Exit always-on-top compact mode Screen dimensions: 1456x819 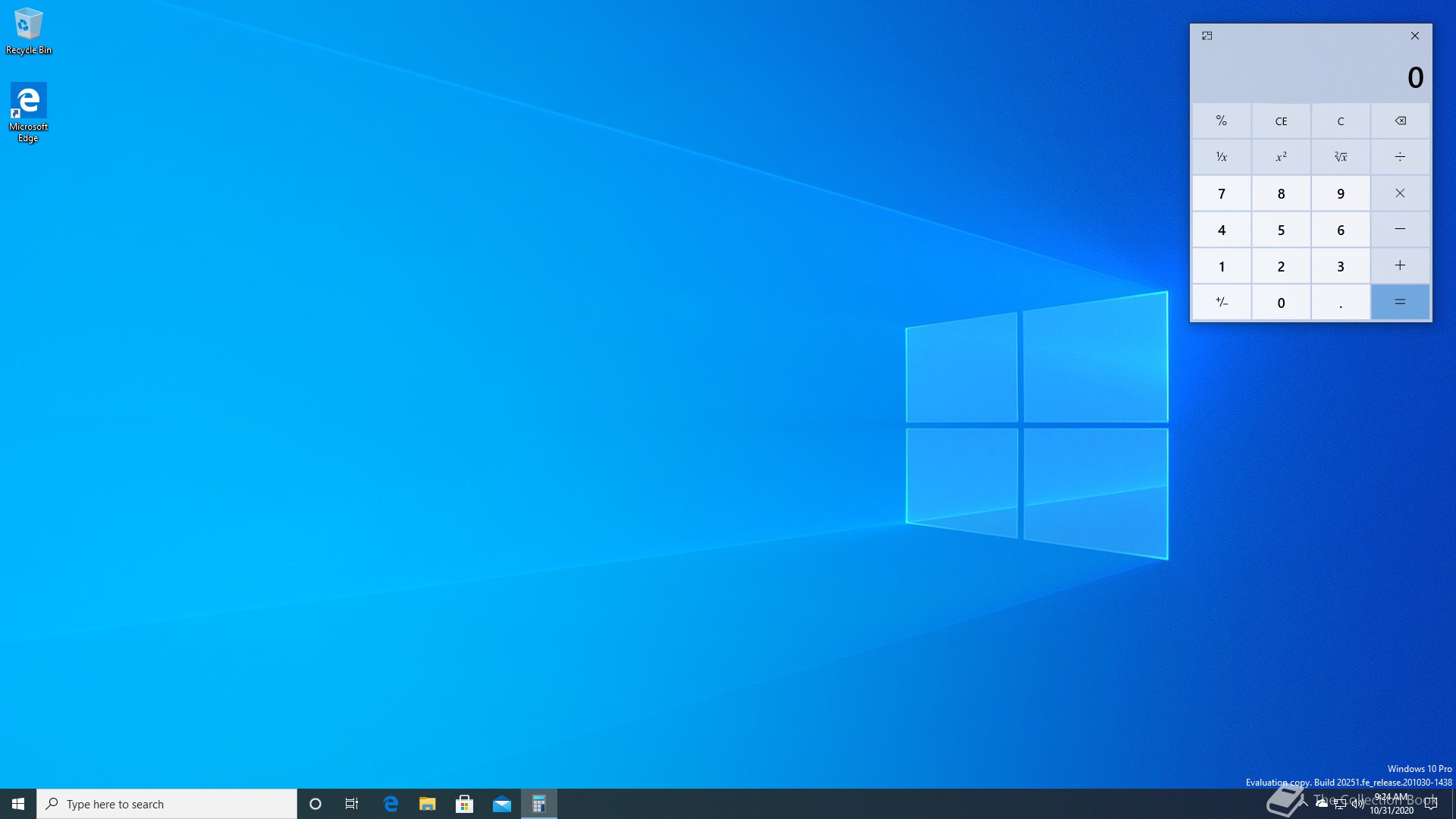[1207, 36]
